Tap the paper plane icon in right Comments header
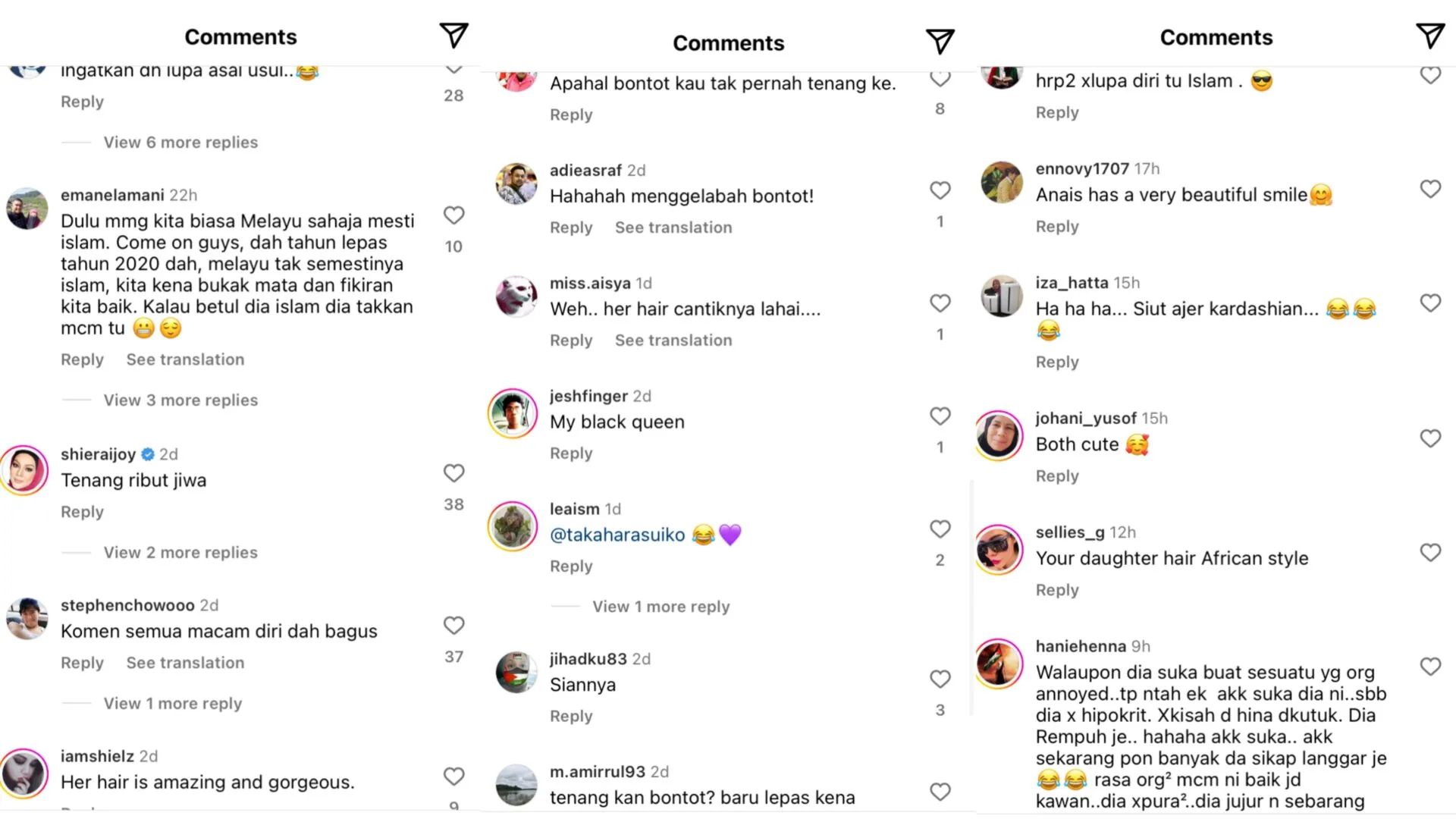 (1429, 36)
